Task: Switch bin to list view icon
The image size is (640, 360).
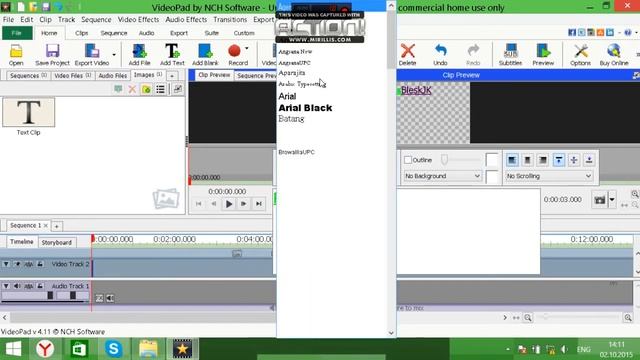Action: 160,89
